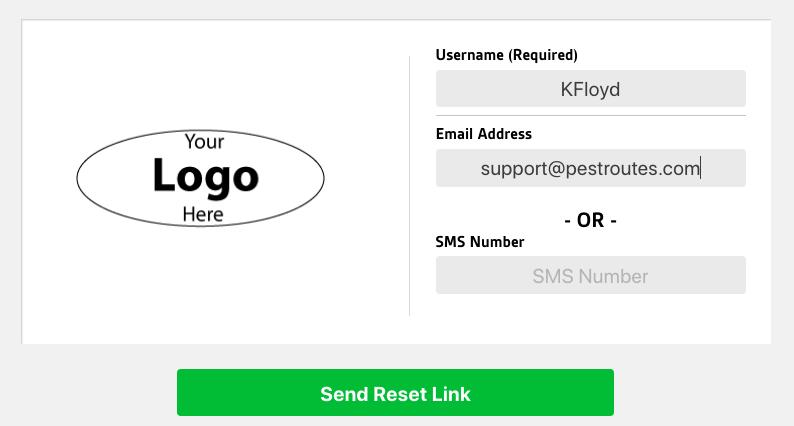Viewport: 794px width, 426px height.
Task: Click the word Here inside the logo
Action: [203, 214]
